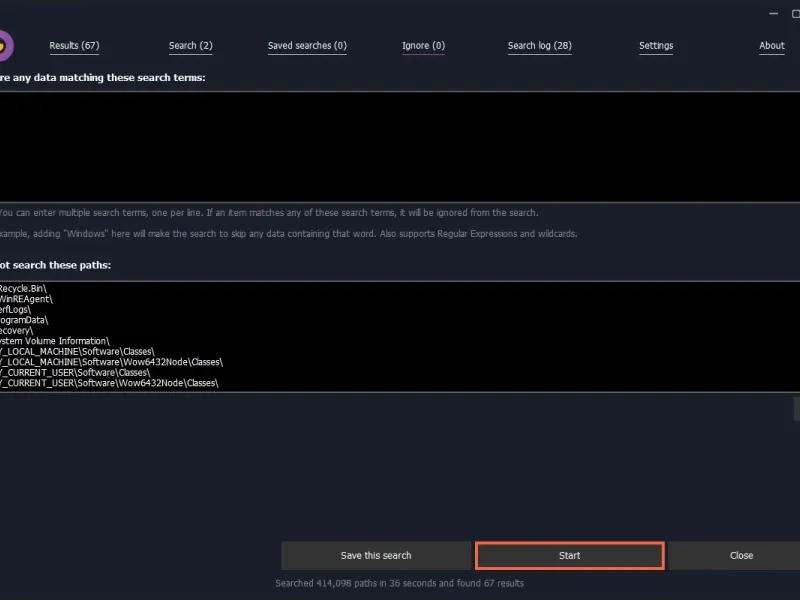Click the Recycle.Bin\ path entry
The image size is (800, 600).
23,288
